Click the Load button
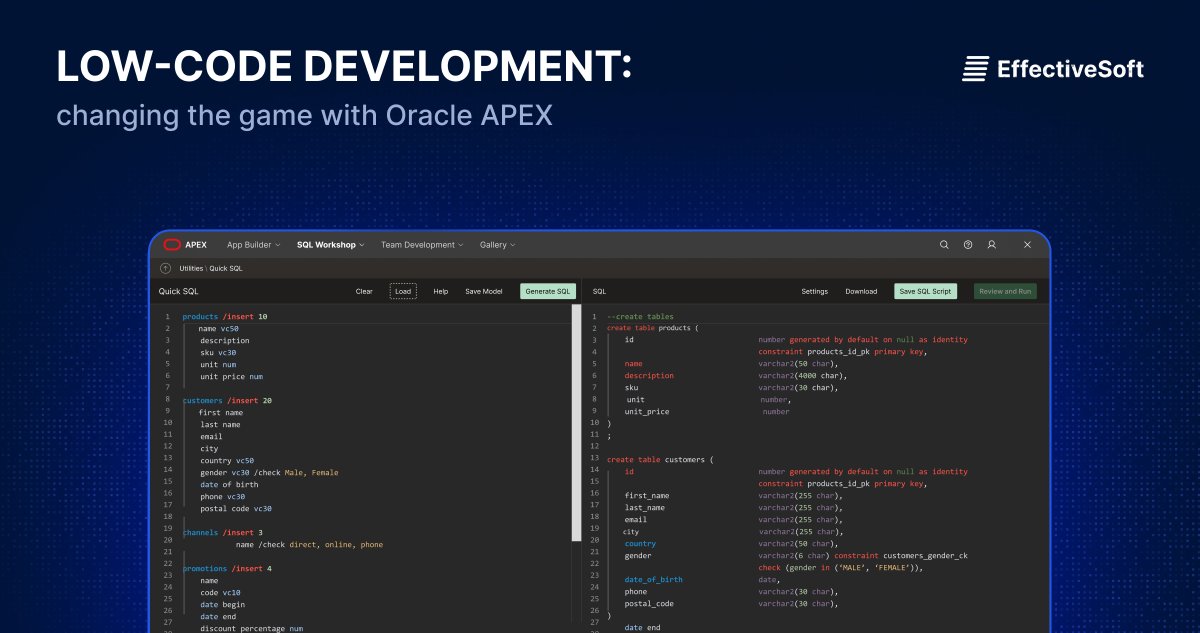This screenshot has width=1200, height=633. click(x=403, y=291)
